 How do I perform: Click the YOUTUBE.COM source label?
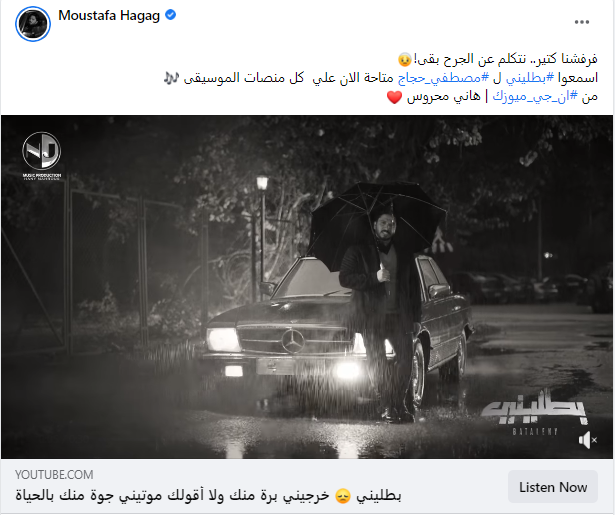[x=54, y=475]
